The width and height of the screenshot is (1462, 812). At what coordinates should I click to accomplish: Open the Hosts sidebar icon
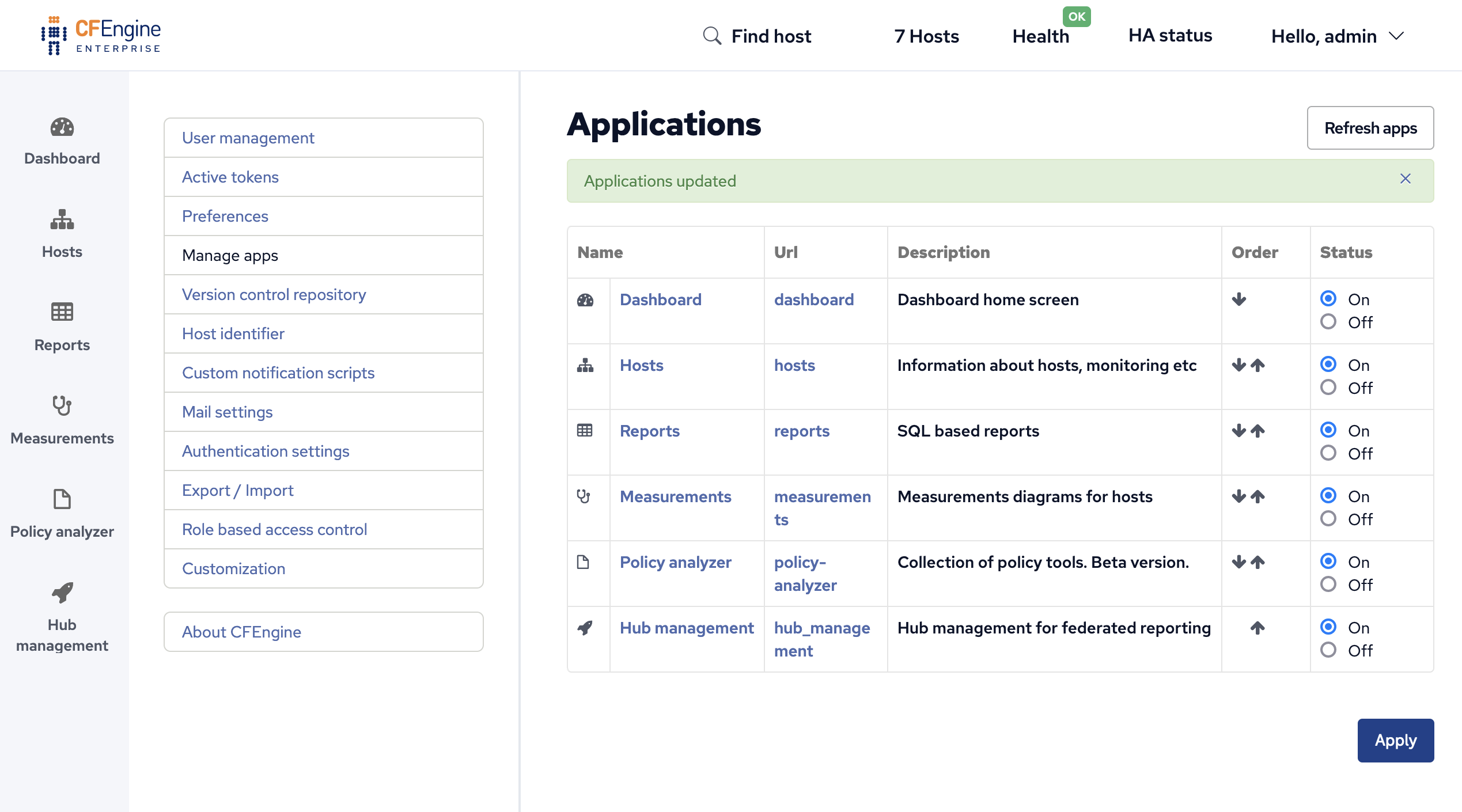point(62,221)
